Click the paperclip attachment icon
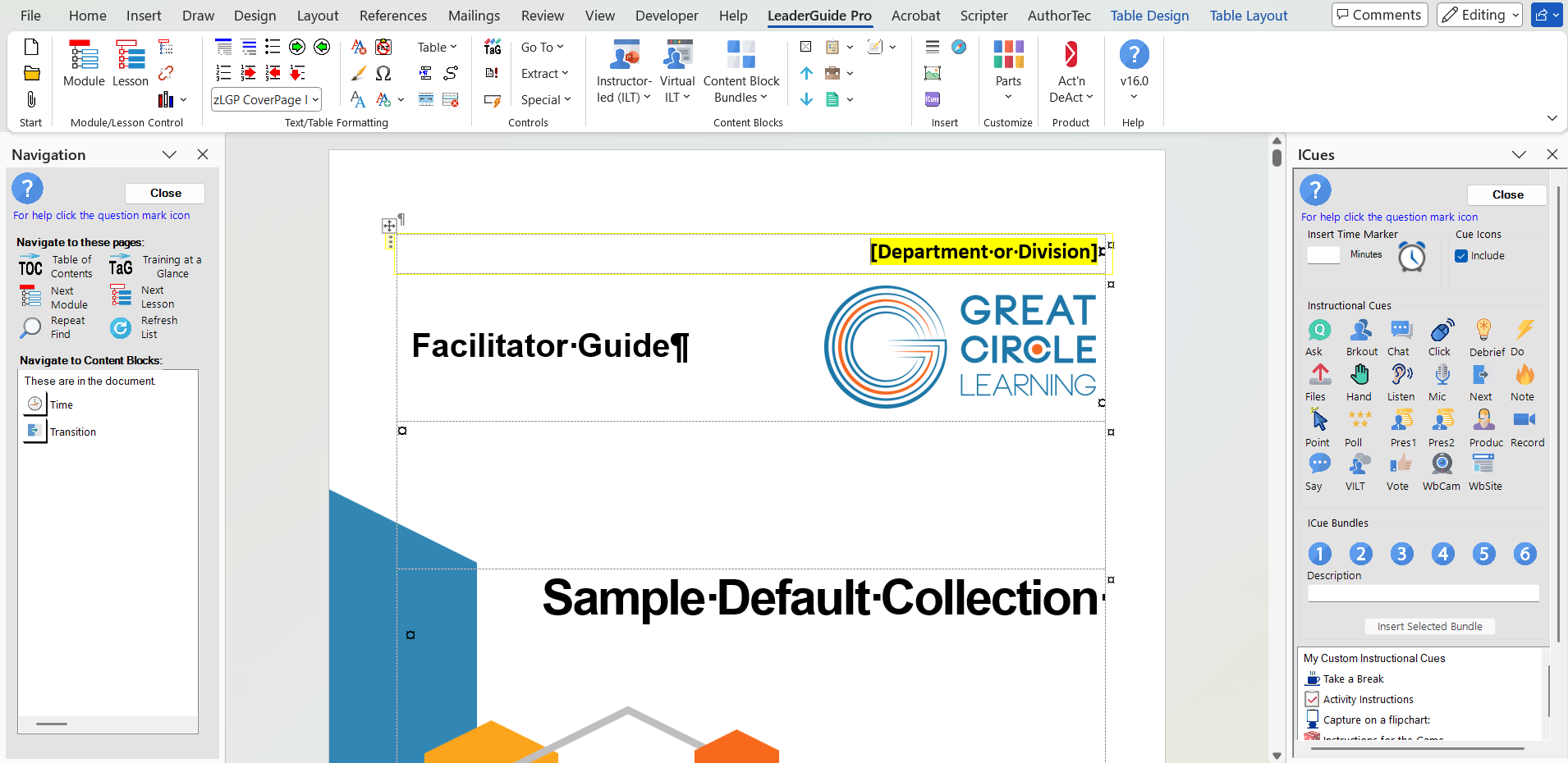1568x763 pixels. [31, 99]
